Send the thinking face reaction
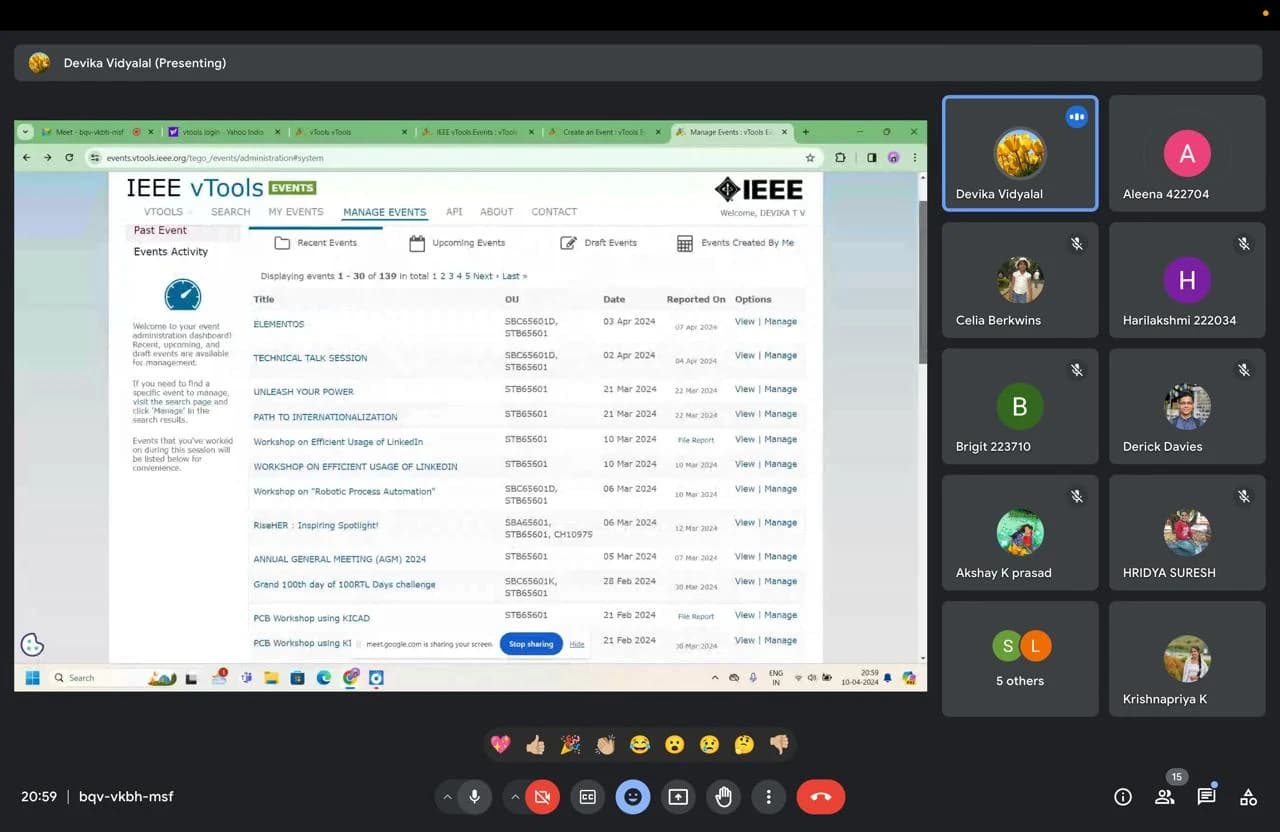Screen dimensions: 1280x832 pos(744,744)
